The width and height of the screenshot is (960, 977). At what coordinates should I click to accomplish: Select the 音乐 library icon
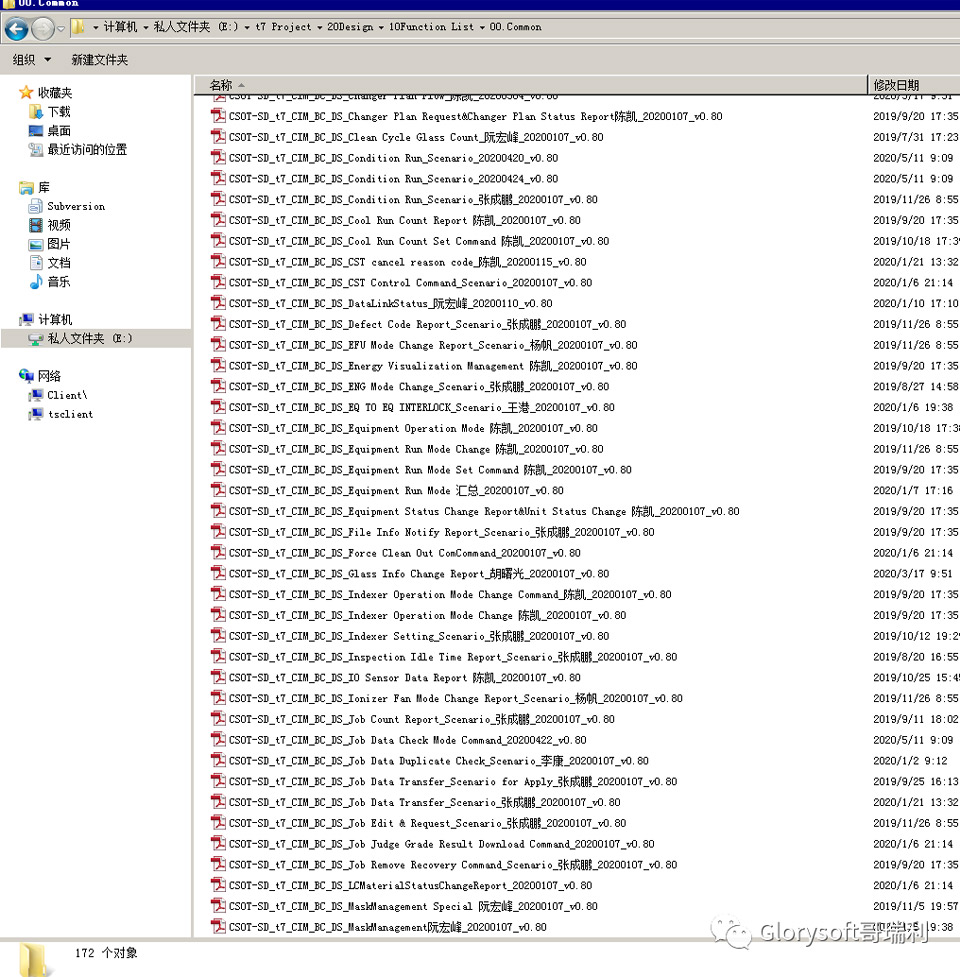point(36,282)
